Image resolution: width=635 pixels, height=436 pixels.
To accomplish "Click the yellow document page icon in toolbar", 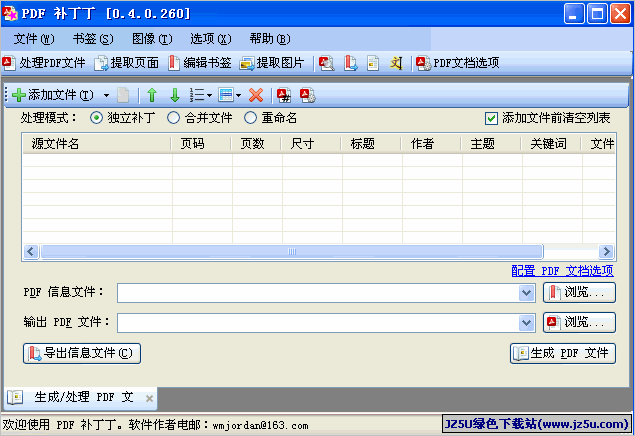I will point(373,63).
